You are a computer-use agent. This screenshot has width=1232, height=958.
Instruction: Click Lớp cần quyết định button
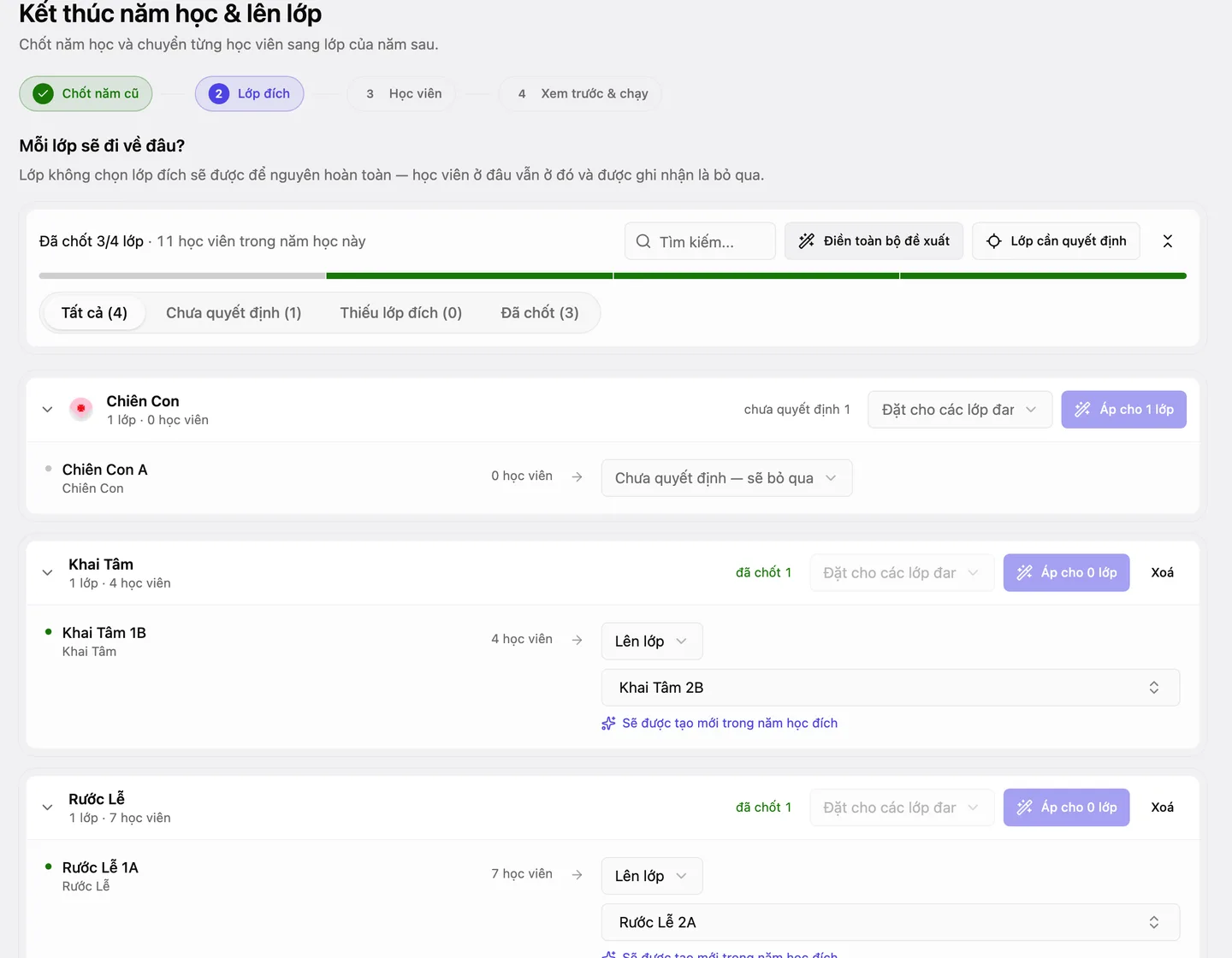1056,241
